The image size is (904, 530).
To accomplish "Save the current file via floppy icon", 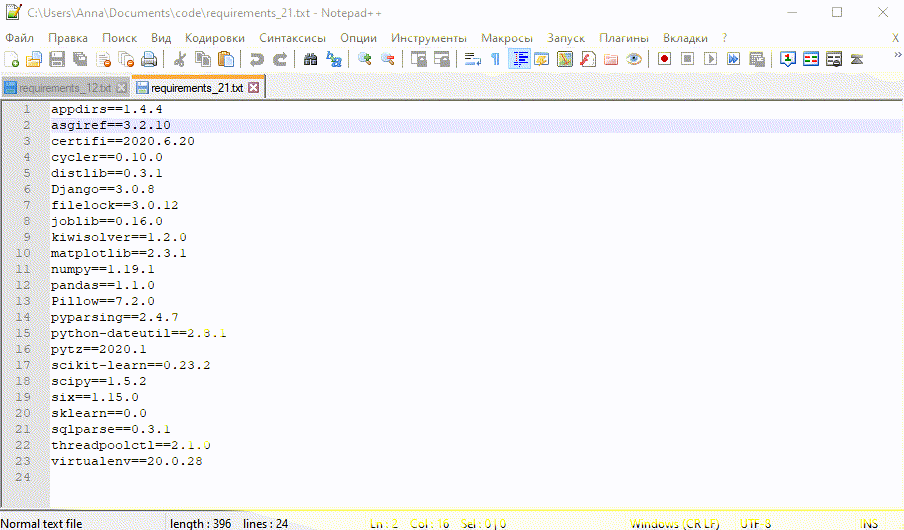I will point(57,59).
